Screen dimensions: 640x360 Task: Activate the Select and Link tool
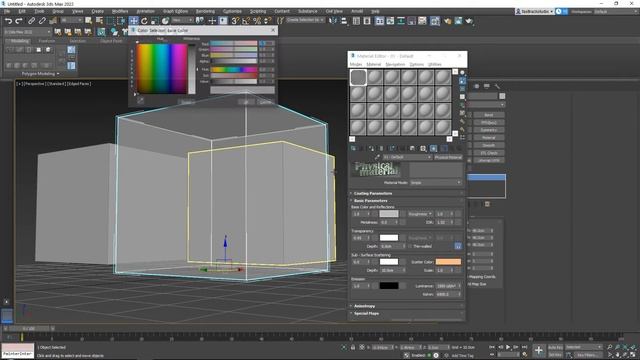coord(31,21)
